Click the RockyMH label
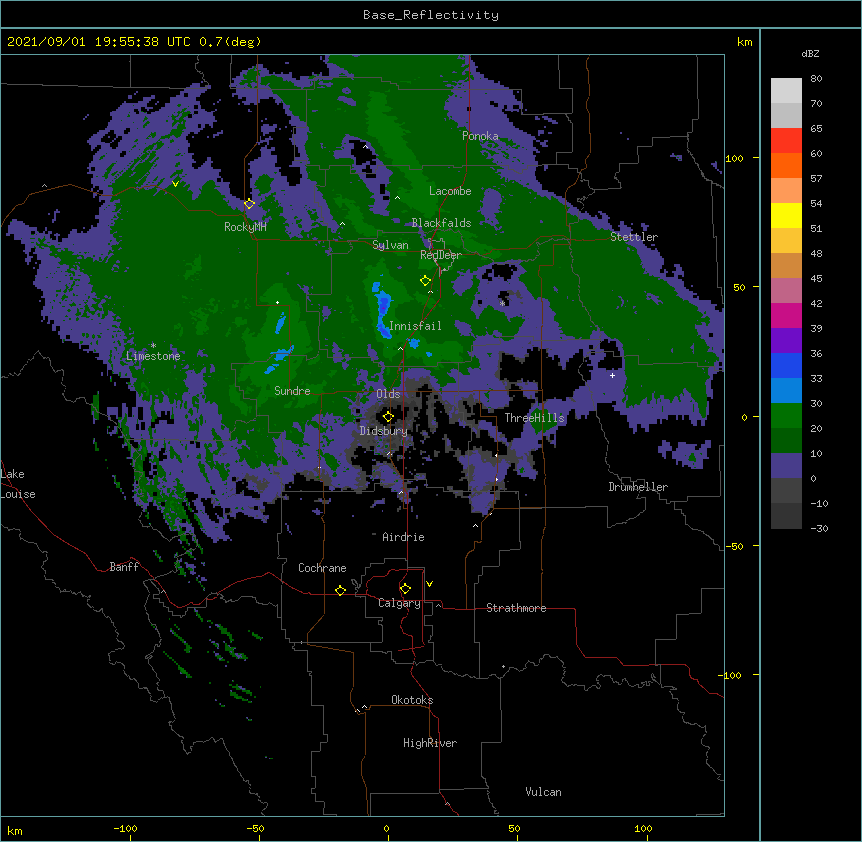Image resolution: width=862 pixels, height=842 pixels. click(x=245, y=227)
